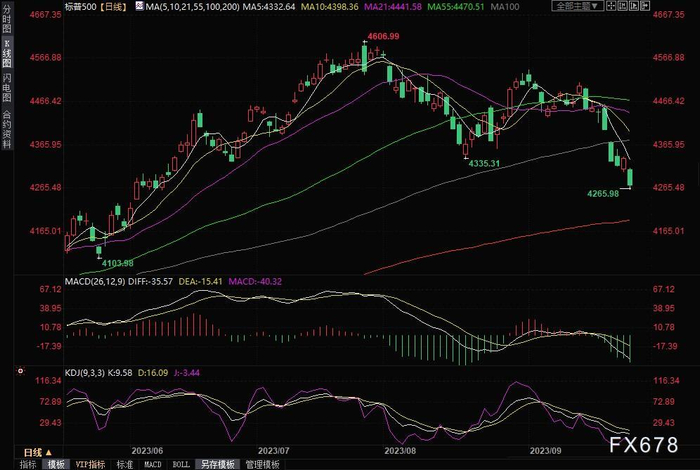The height and width of the screenshot is (470, 700).
Task: Apply the 标准 template
Action: [x=125, y=465]
